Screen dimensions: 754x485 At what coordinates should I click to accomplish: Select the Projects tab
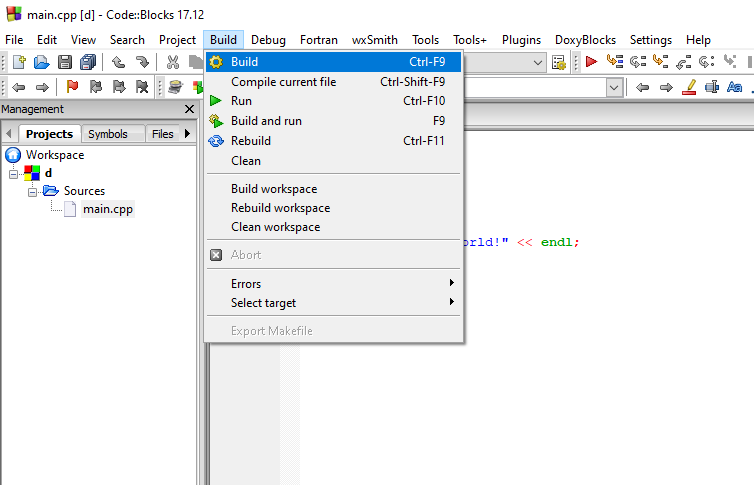pos(49,134)
